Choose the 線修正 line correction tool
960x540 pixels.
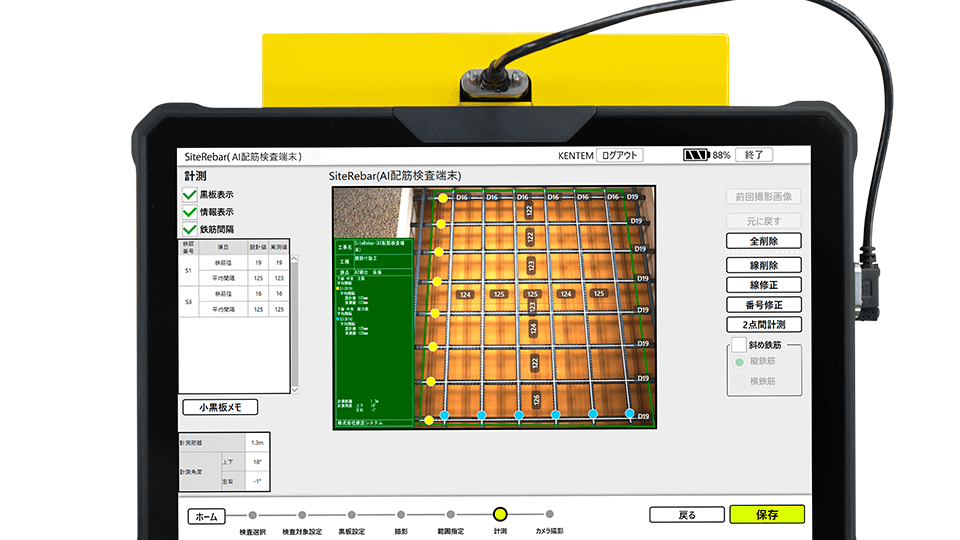pos(763,285)
